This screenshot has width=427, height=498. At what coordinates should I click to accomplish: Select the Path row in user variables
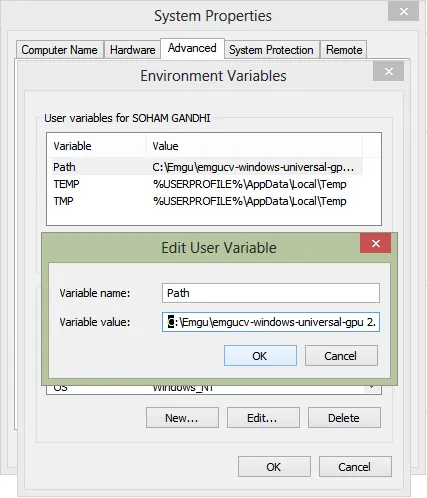207,167
